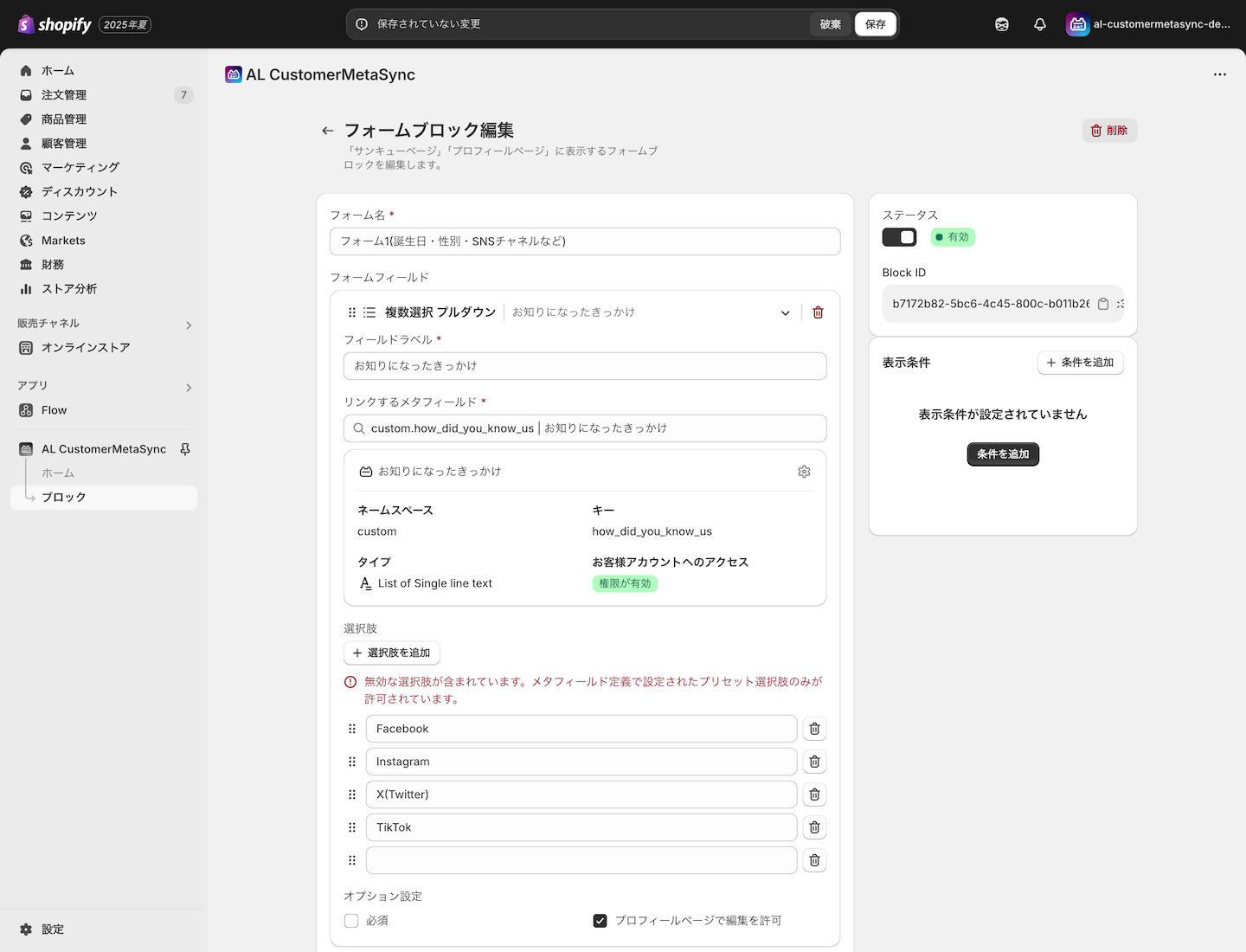Click the コンテンツ sidebar icon

click(x=26, y=216)
